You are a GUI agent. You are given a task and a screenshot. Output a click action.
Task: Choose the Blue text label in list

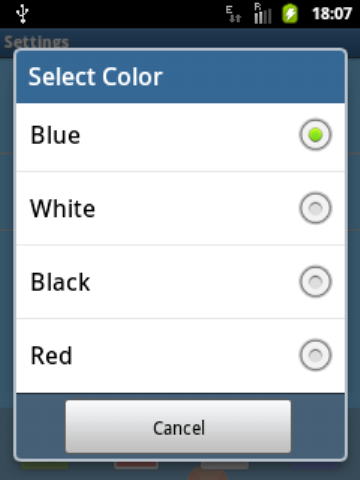point(55,135)
